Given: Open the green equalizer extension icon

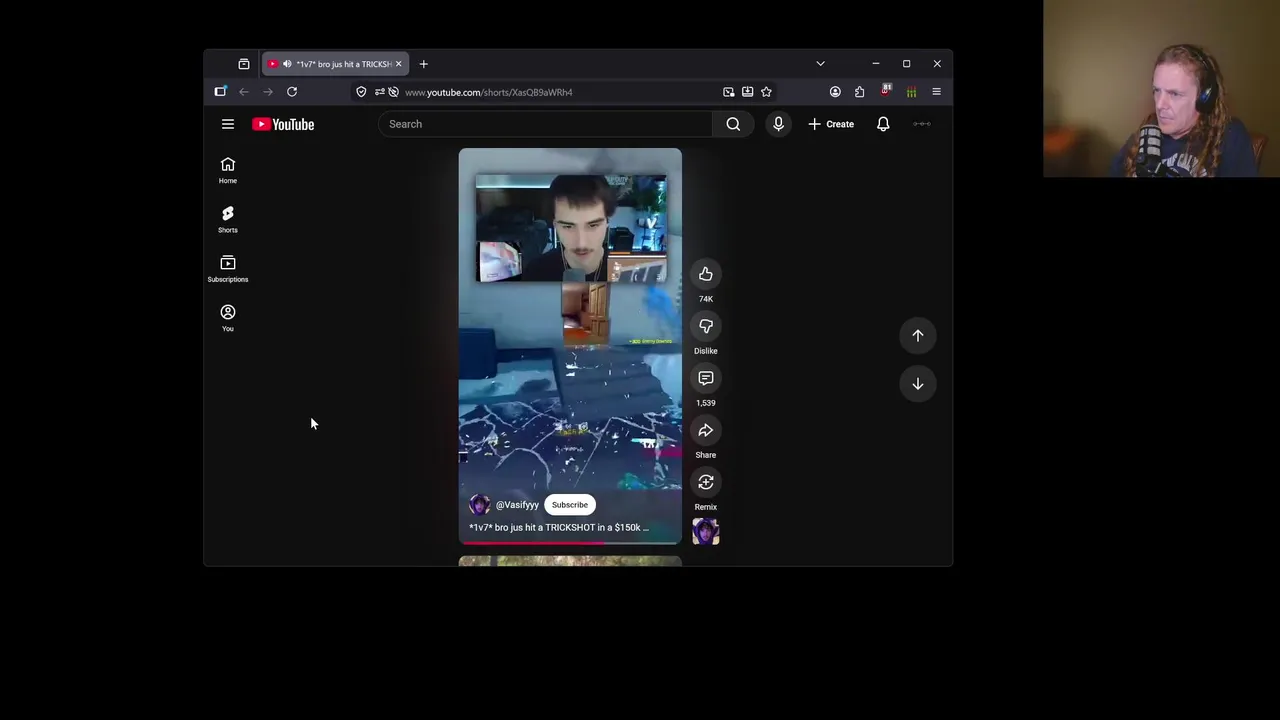Looking at the screenshot, I should click(911, 92).
